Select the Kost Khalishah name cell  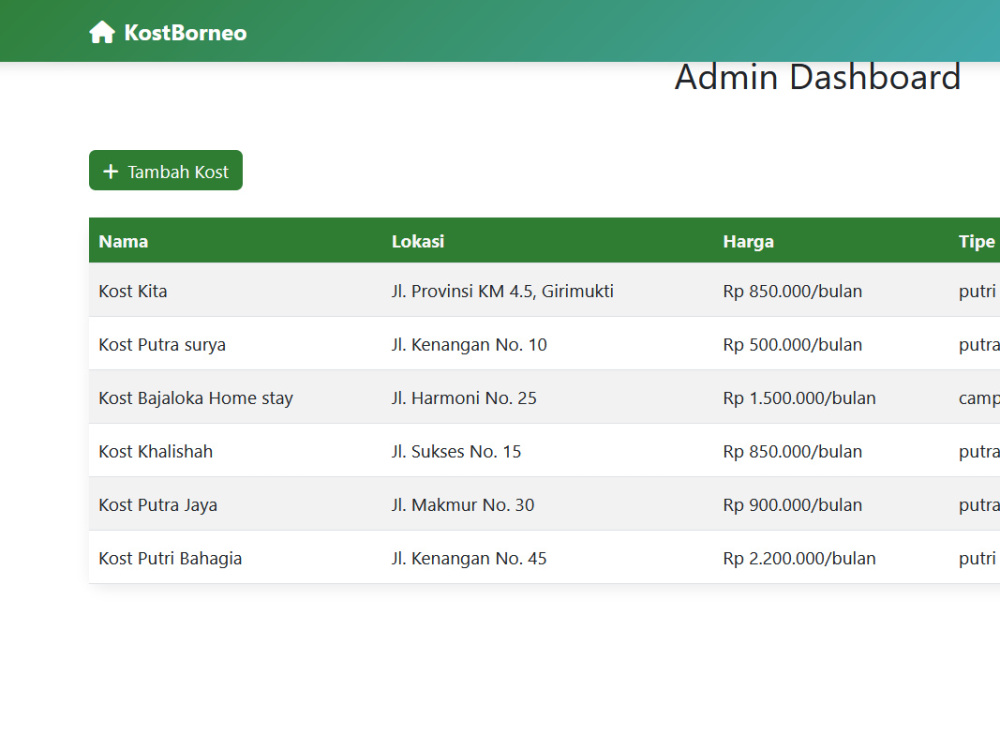[x=156, y=452]
